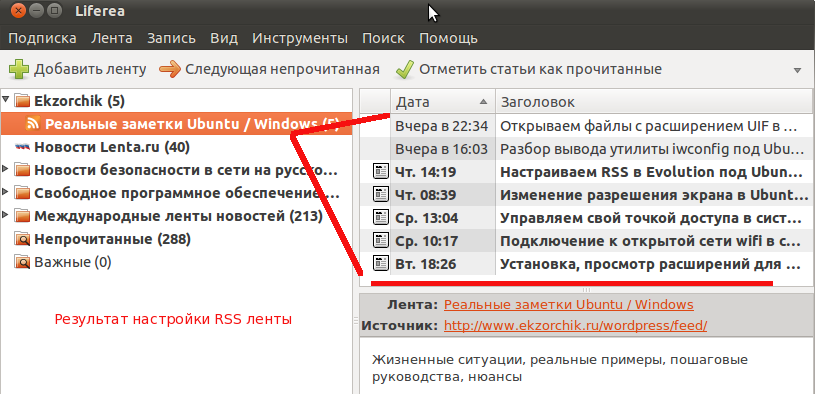Image resolution: width=815 pixels, height=394 pixels.
Task: Click unread icon of Ср. 13:04 item
Action: [x=381, y=217]
